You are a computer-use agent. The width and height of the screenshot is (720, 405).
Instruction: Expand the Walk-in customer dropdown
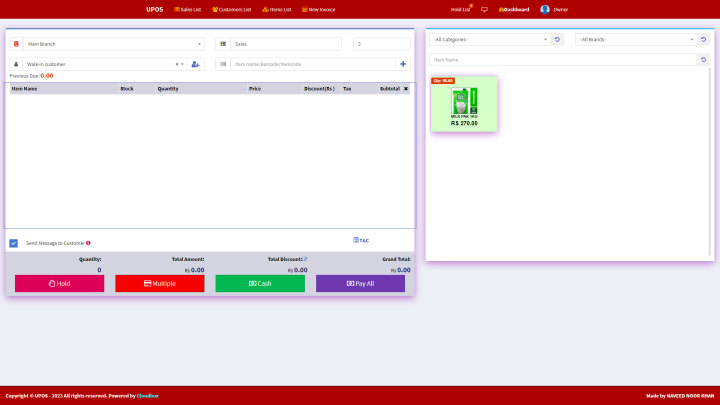105,64
